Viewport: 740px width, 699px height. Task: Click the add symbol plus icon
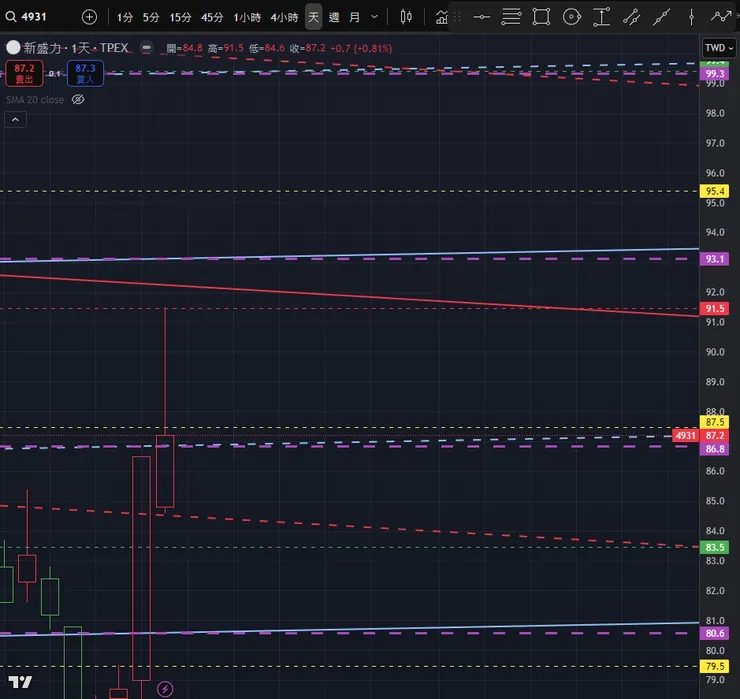89,17
